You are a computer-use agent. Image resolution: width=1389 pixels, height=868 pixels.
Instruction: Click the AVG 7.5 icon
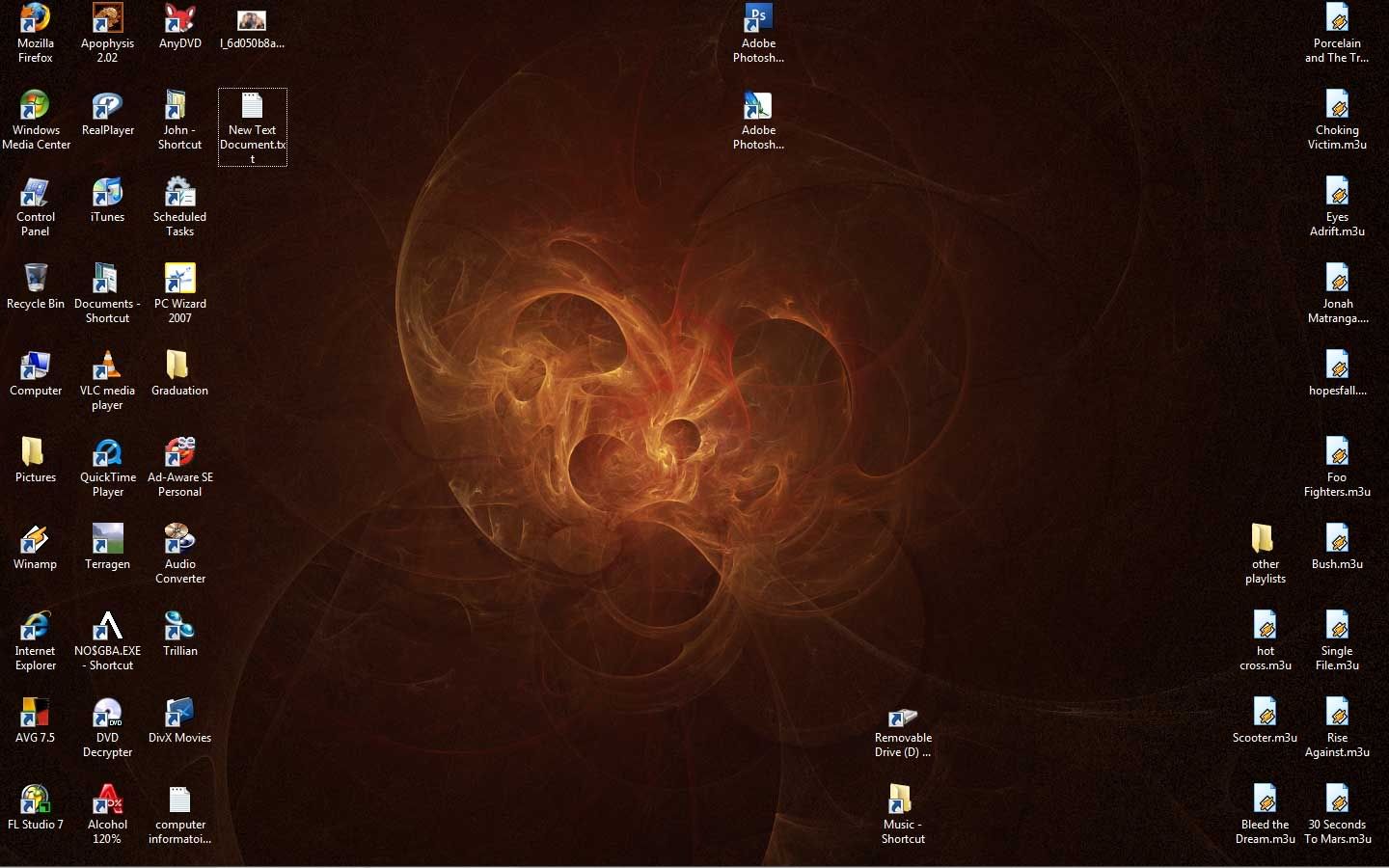point(35,713)
